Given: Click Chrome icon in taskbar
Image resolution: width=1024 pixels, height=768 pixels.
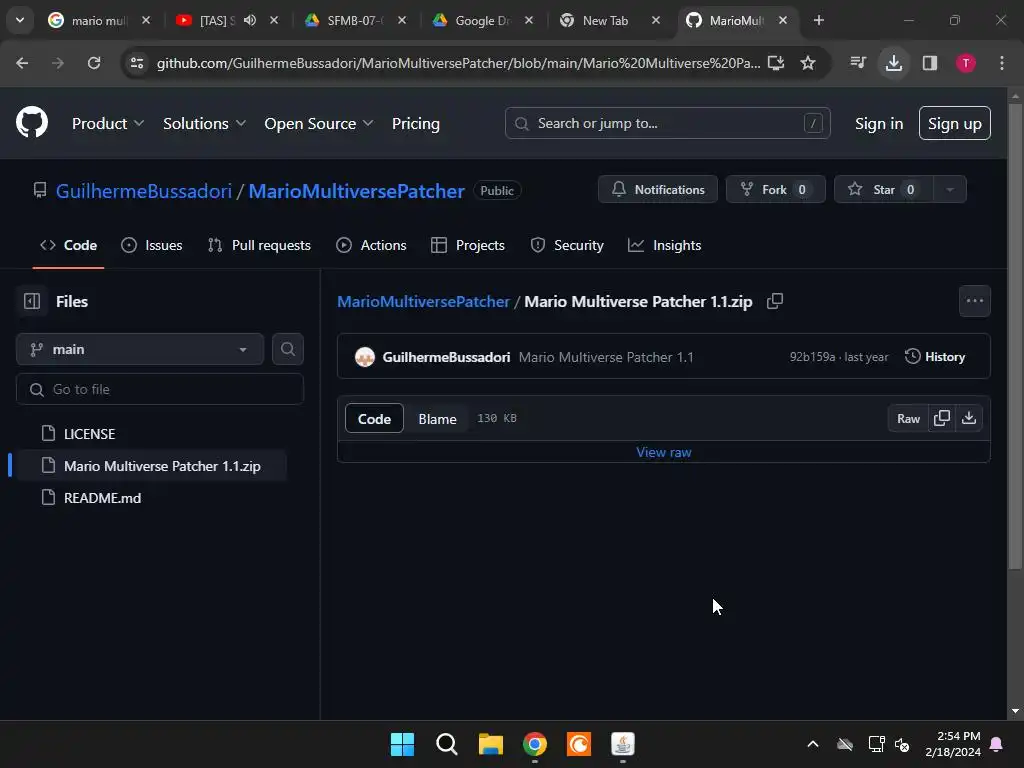Looking at the screenshot, I should (535, 744).
